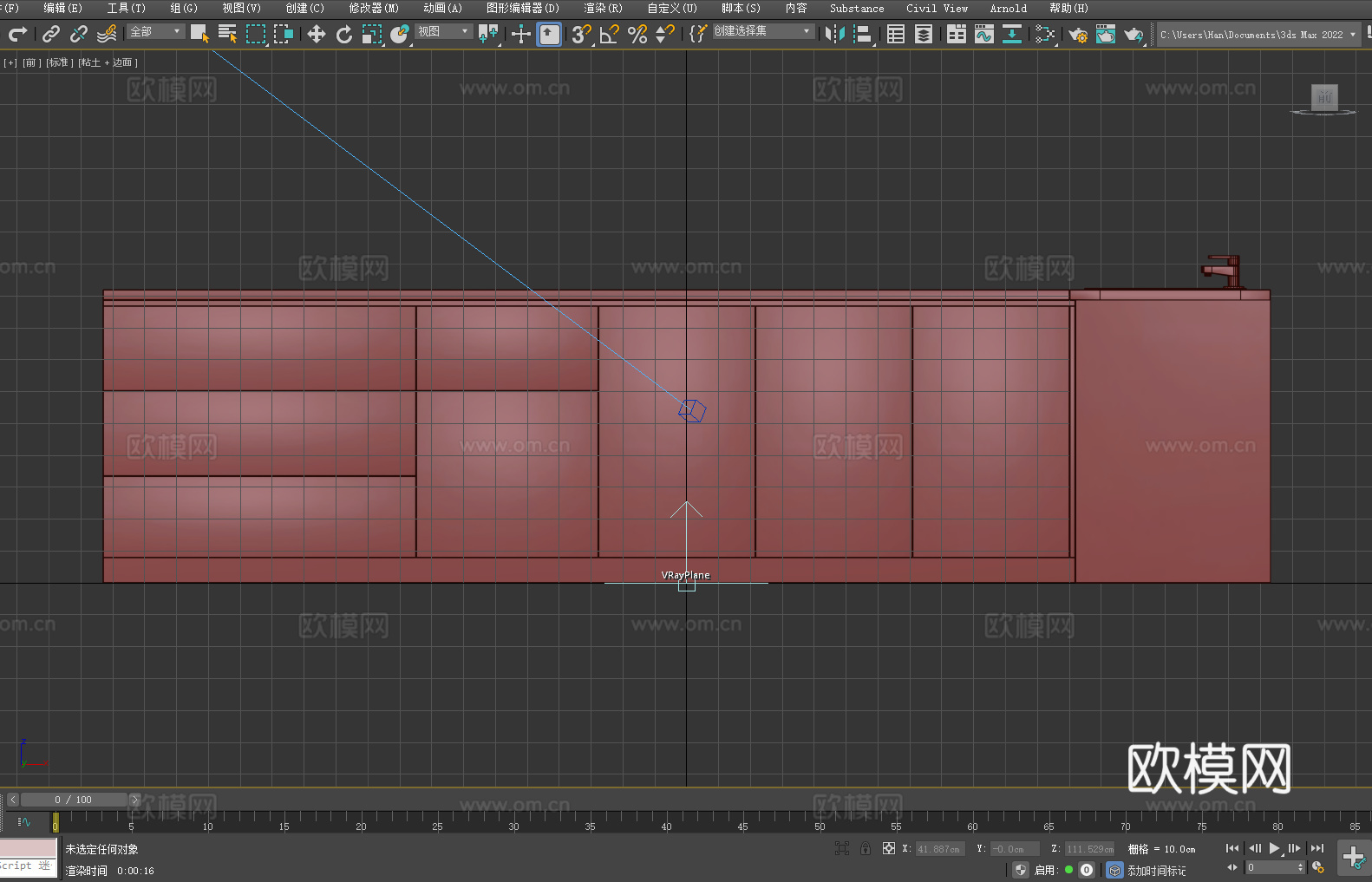Open the 工具(T) menu
Screen dimensions: 1372x882
[126, 8]
